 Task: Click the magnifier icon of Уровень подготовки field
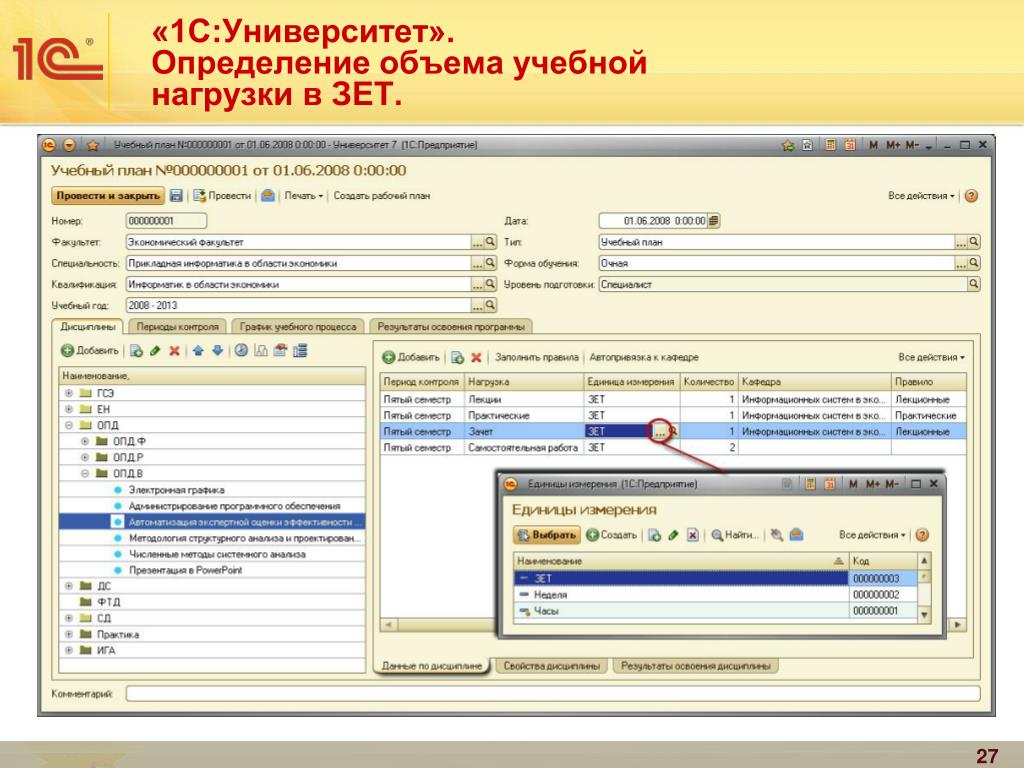[x=973, y=284]
